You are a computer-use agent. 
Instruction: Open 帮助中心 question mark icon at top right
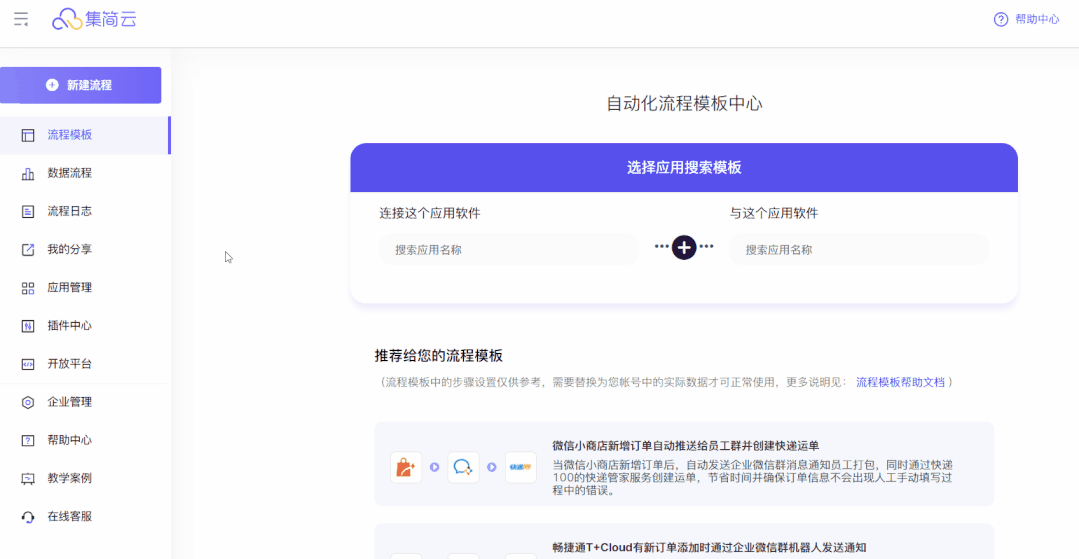[x=1001, y=19]
